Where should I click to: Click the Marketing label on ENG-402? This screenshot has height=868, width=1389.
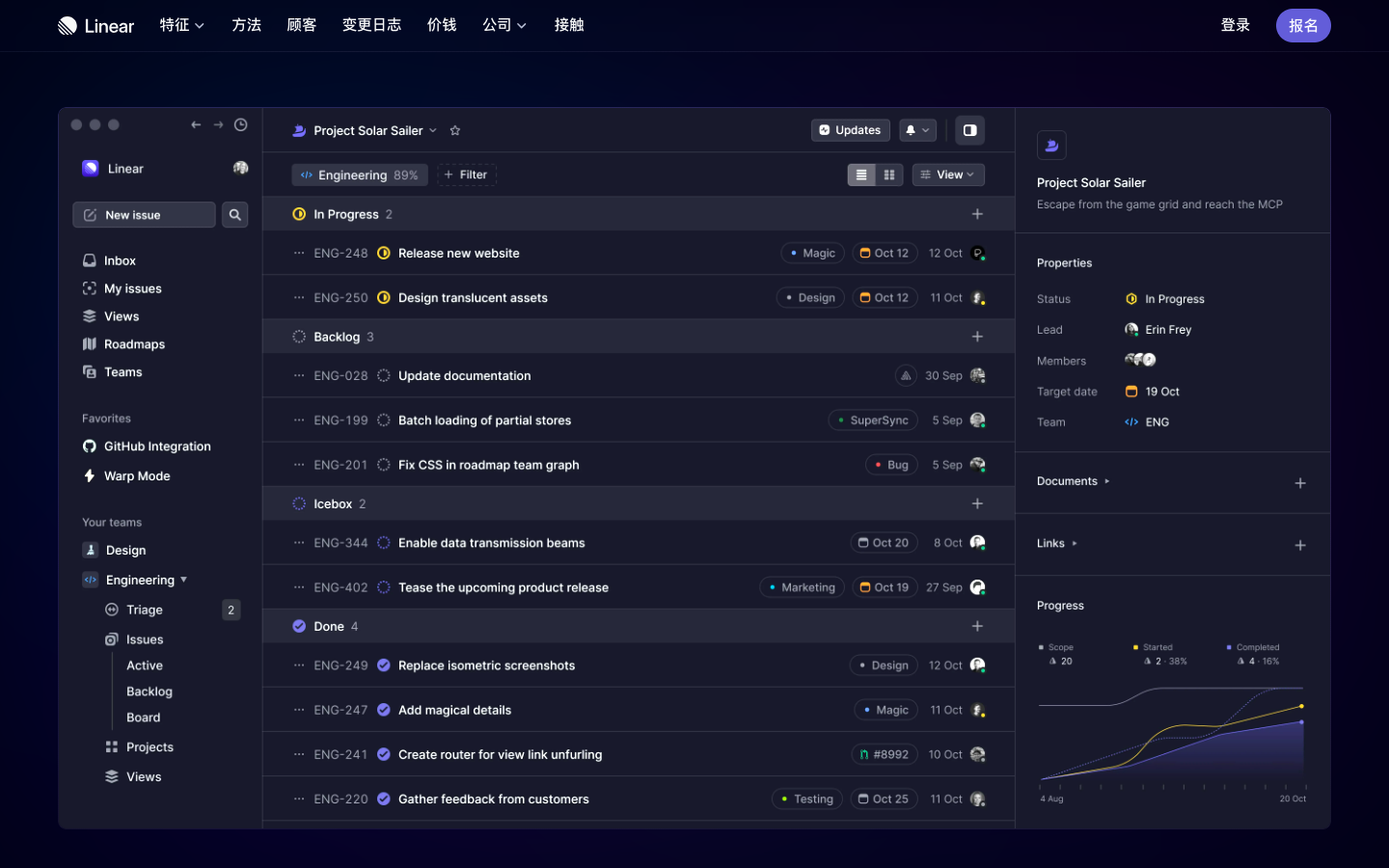pyautogui.click(x=803, y=587)
